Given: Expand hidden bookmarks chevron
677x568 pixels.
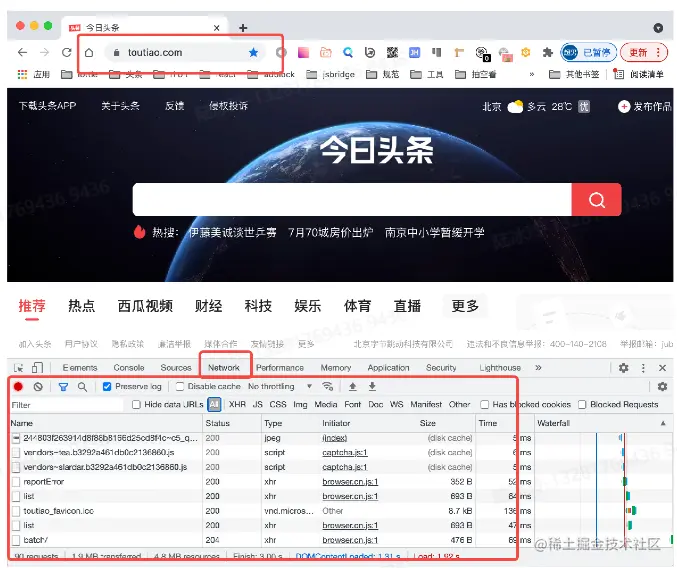Looking at the screenshot, I should click(532, 75).
